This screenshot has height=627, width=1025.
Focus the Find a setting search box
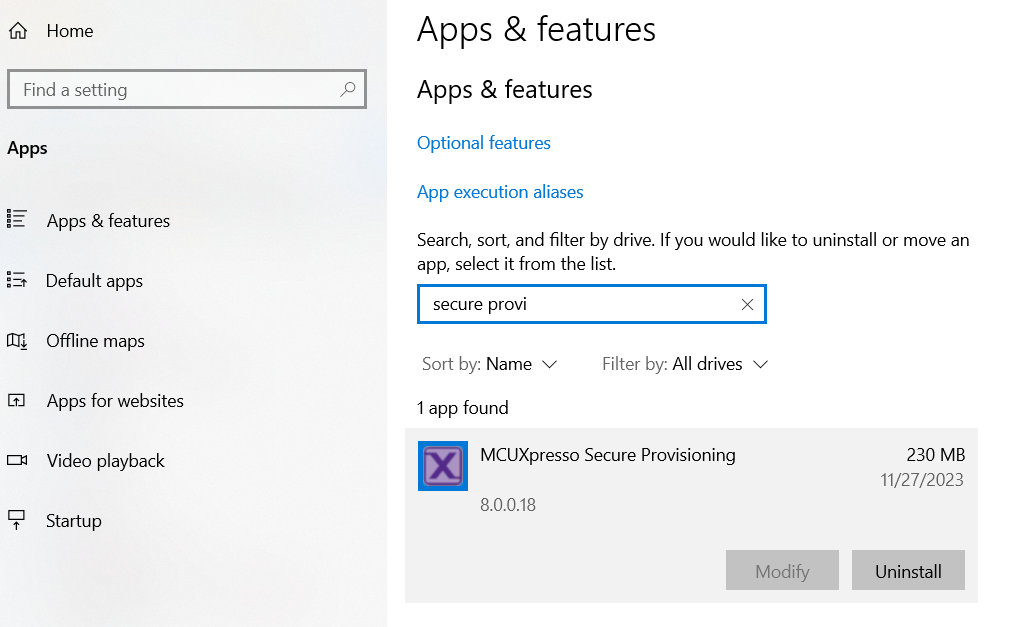point(186,89)
